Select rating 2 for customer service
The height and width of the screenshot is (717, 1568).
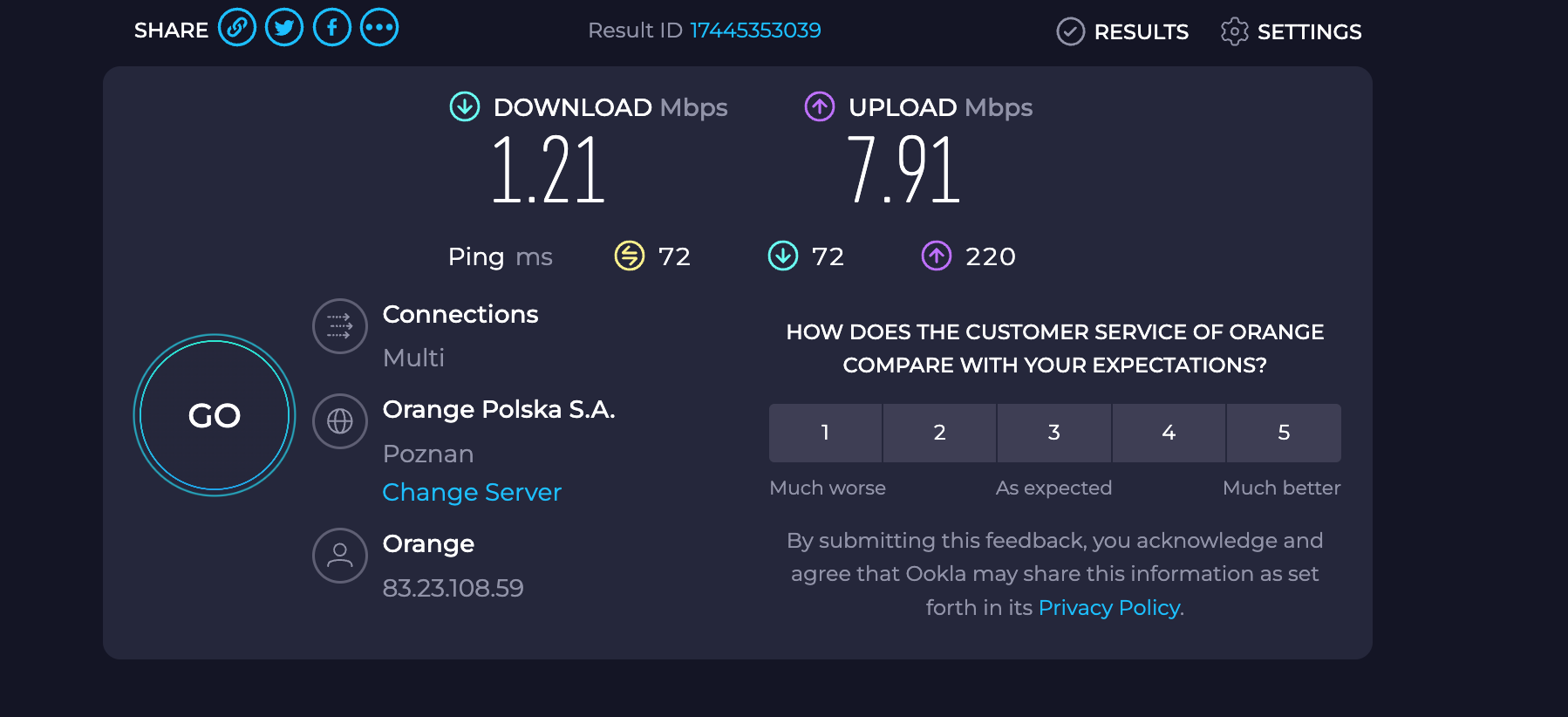pyautogui.click(x=939, y=433)
